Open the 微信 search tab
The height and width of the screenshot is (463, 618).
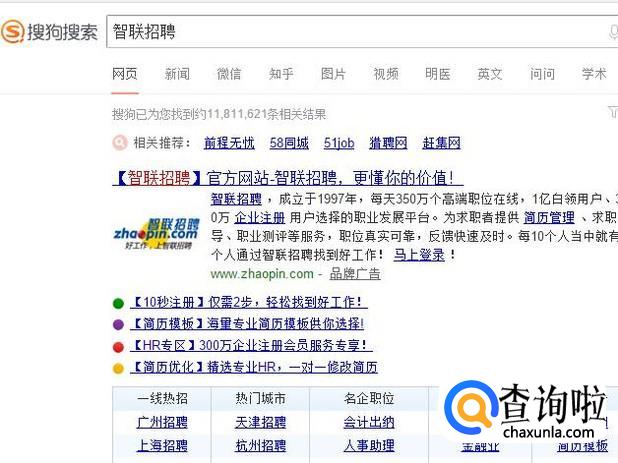229,74
